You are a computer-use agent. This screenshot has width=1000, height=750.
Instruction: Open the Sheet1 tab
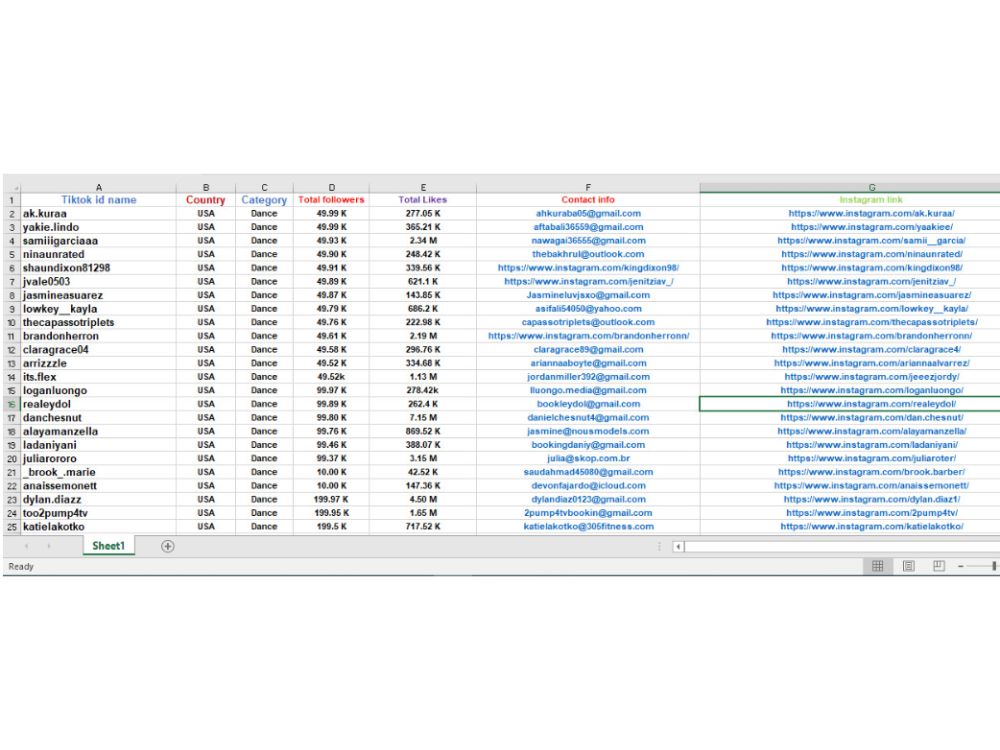(108, 546)
